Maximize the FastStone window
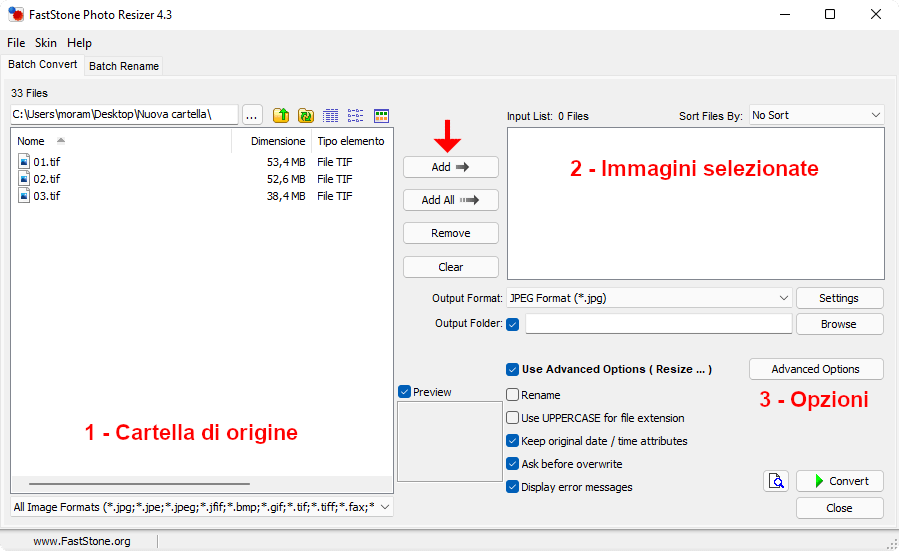The image size is (899, 551). pyautogui.click(x=830, y=14)
